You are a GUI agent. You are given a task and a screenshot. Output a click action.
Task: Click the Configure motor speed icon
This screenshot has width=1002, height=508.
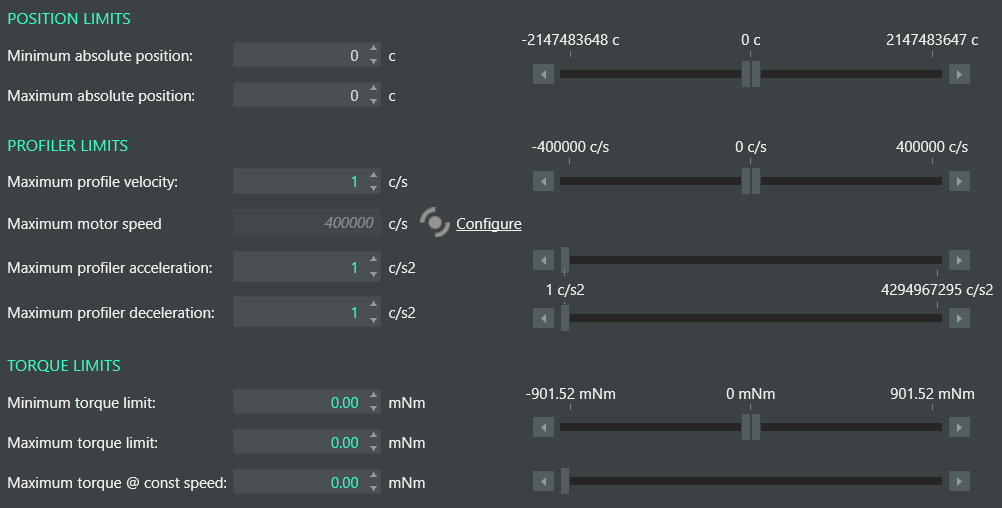(x=435, y=222)
